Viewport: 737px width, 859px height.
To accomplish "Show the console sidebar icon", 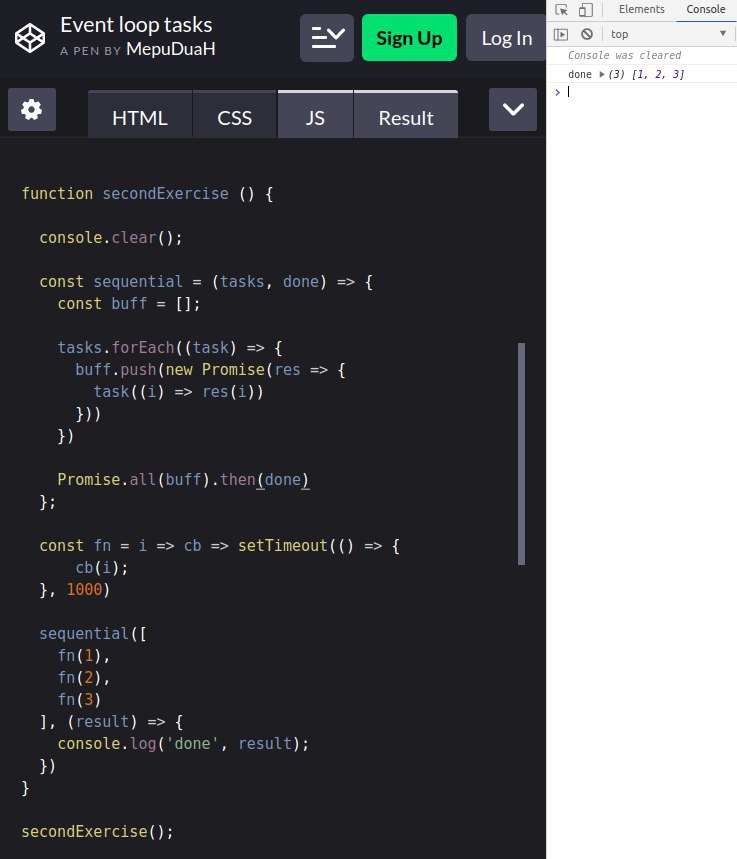I will tap(561, 35).
